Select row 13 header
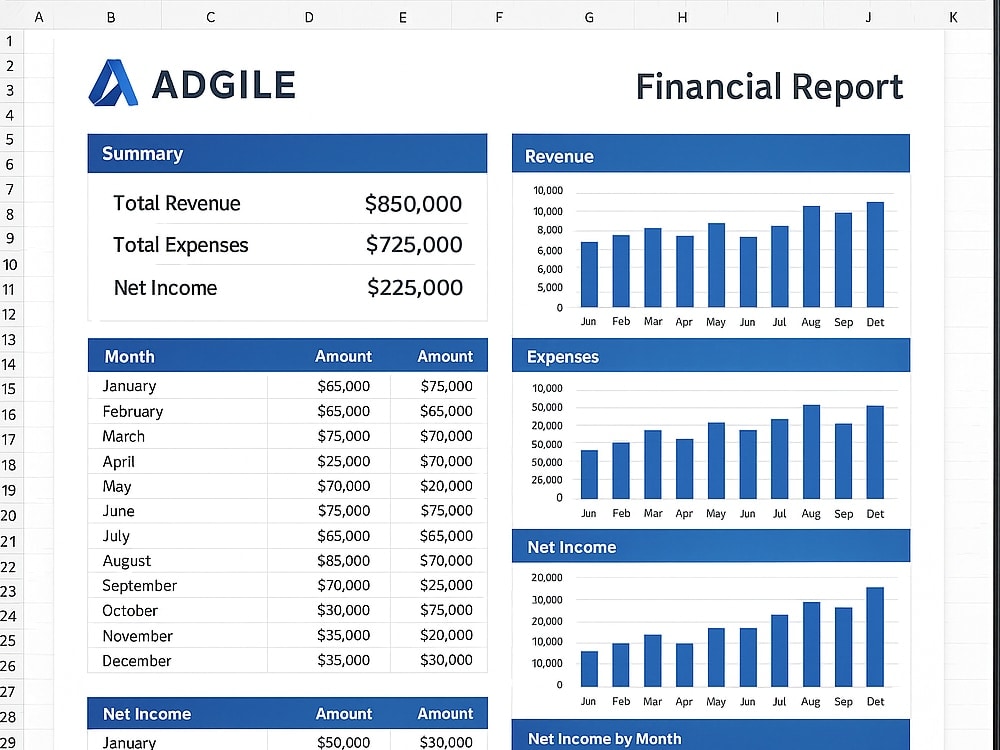The image size is (1000, 750). pos(10,339)
